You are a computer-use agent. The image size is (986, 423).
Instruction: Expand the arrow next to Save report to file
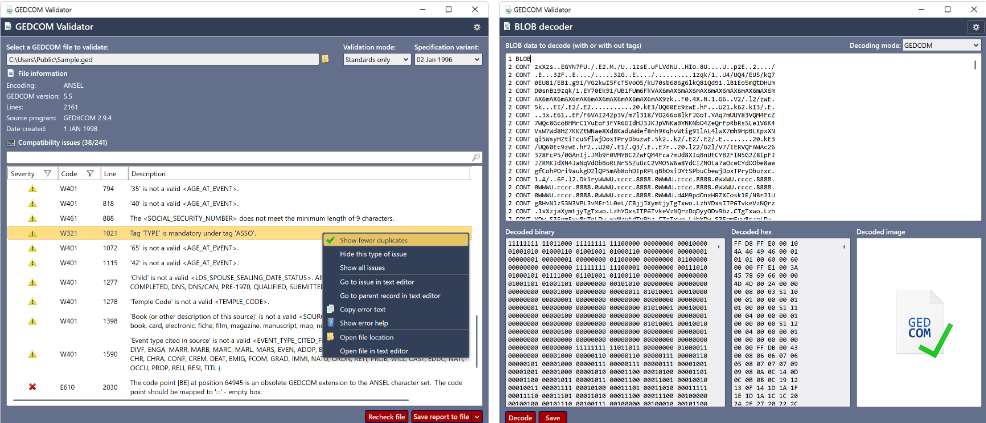point(478,416)
